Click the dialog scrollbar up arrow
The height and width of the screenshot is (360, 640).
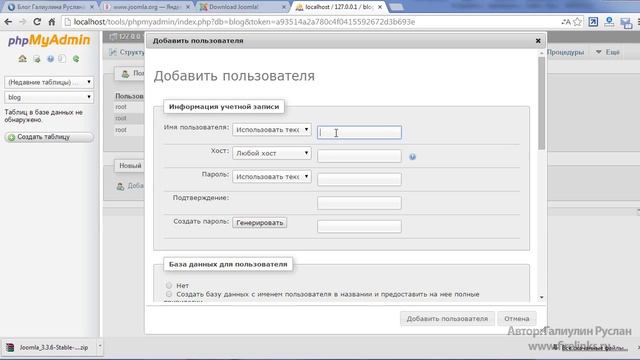541,53
